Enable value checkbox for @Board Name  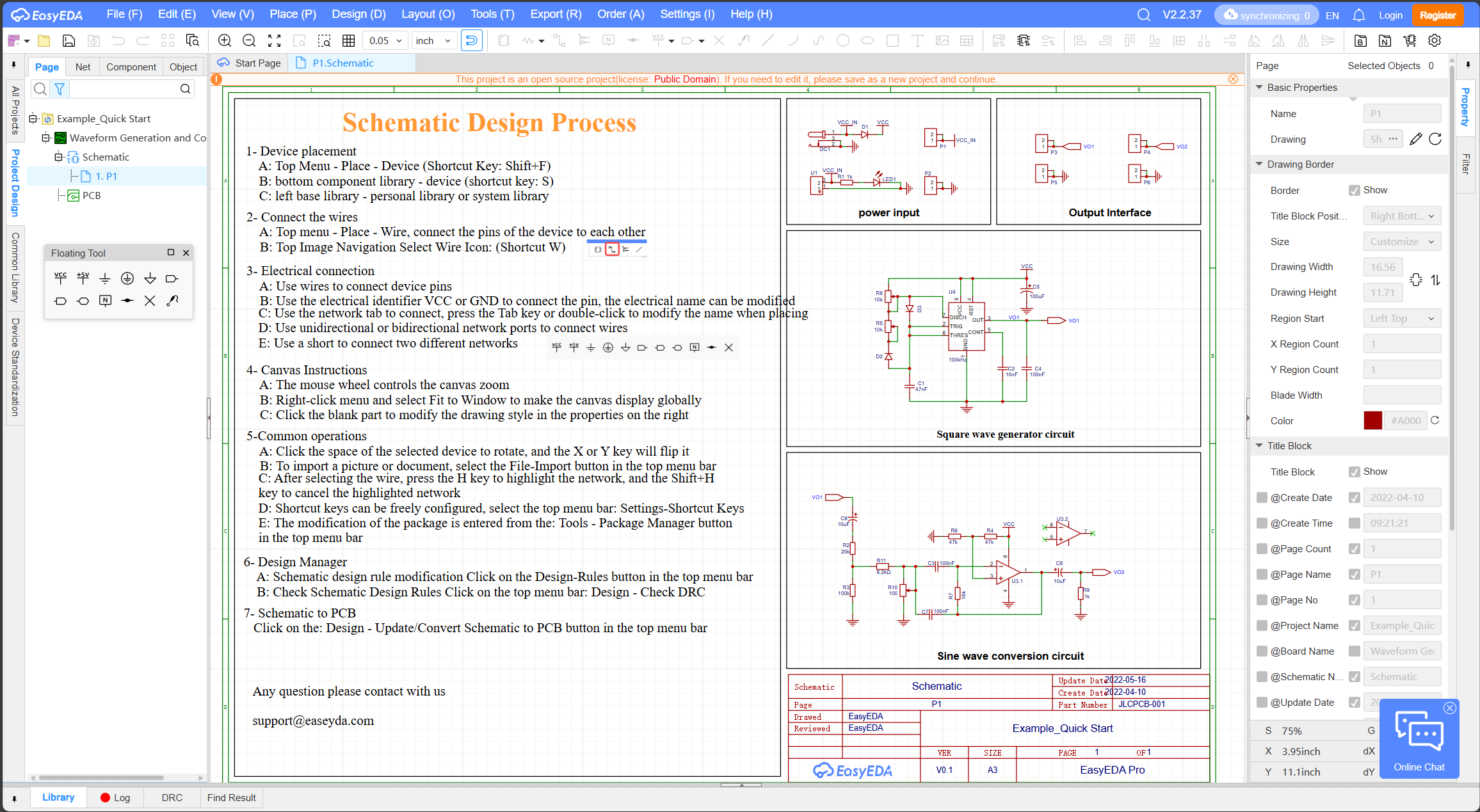(1355, 651)
